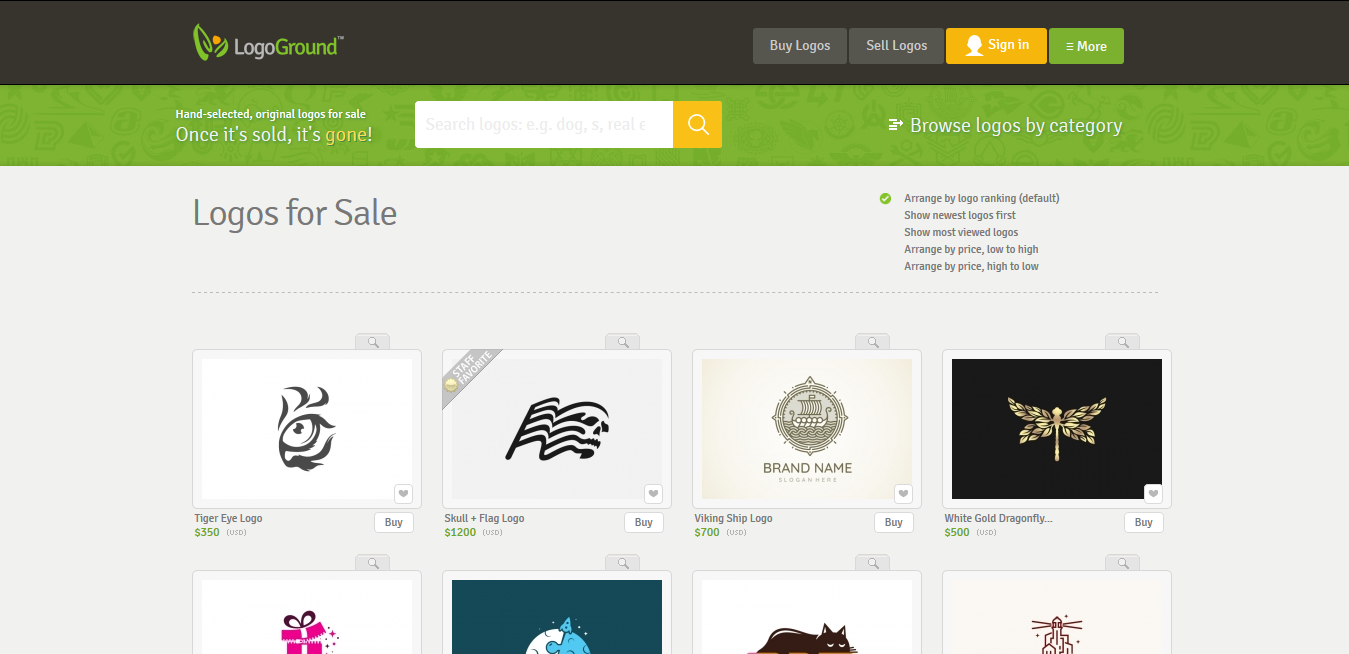1349x654 pixels.
Task: Buy the Tiger Eye Logo
Action: click(x=394, y=522)
